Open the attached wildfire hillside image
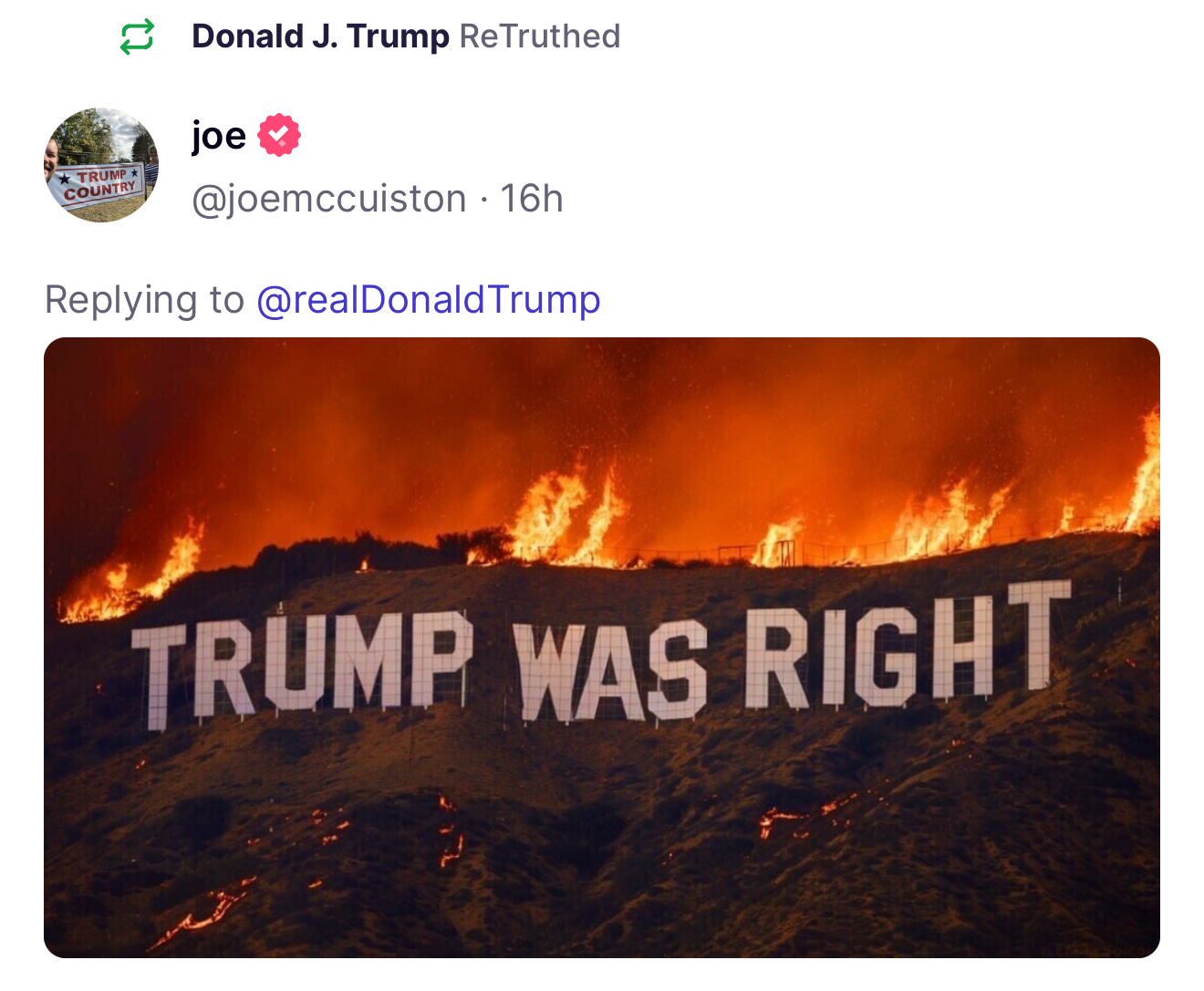1204x991 pixels. pos(602,647)
